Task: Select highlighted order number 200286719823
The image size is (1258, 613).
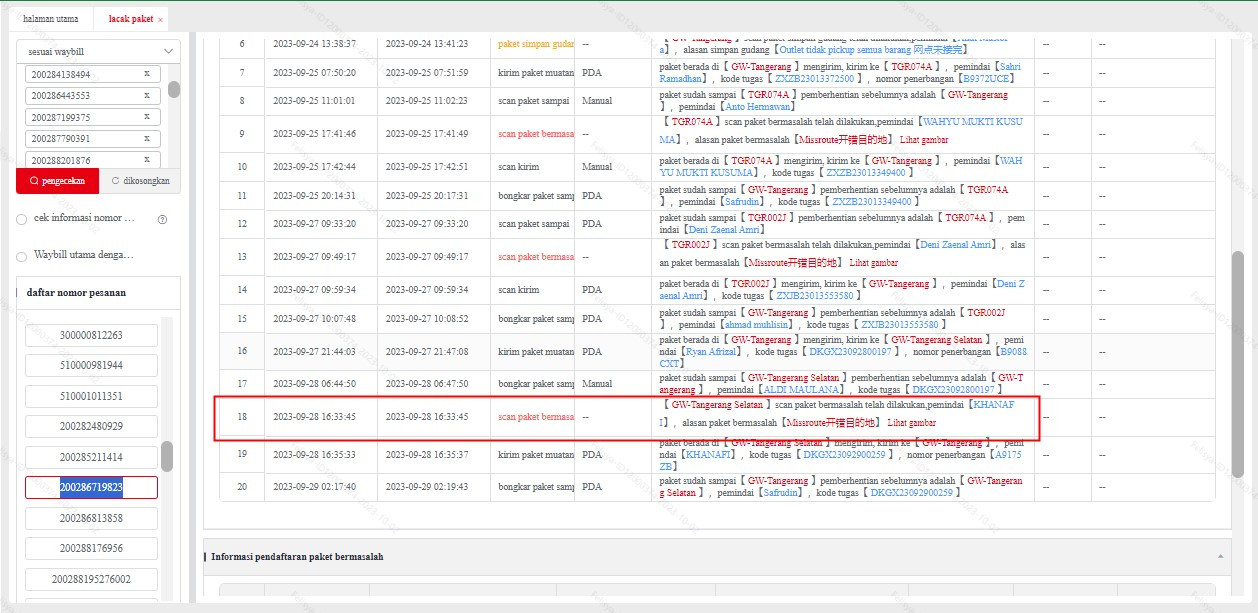Action: click(x=91, y=488)
